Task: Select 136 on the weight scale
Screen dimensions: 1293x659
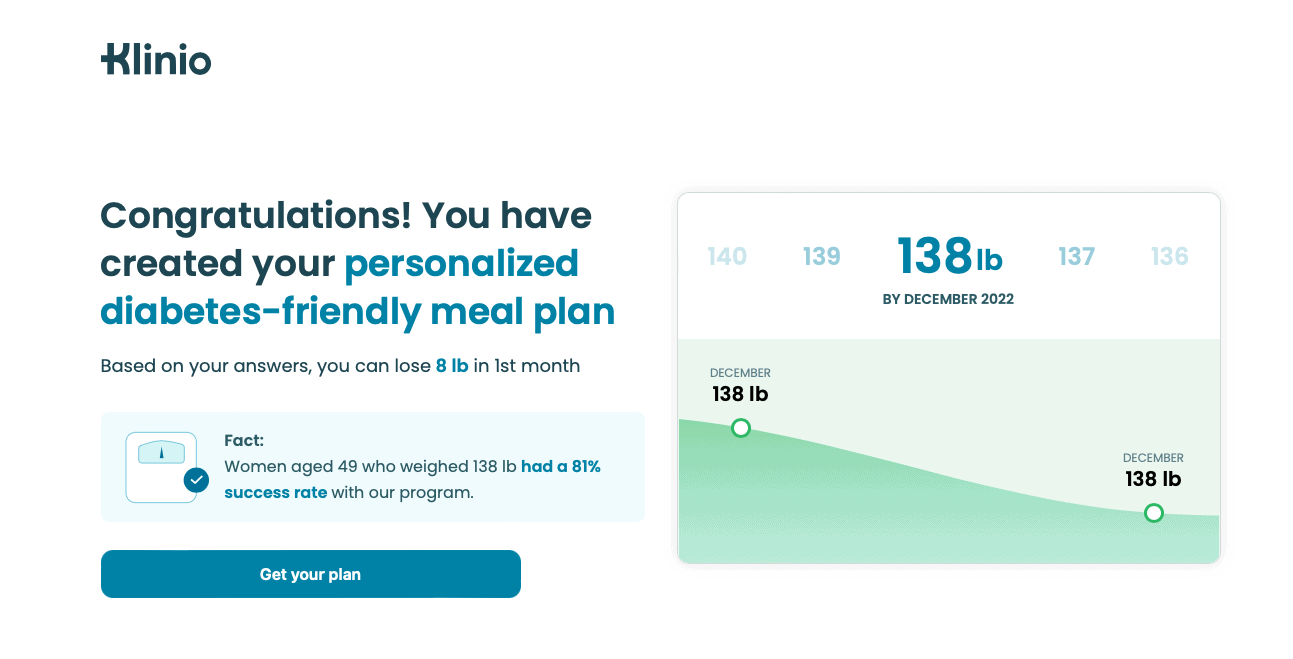Action: click(1169, 257)
